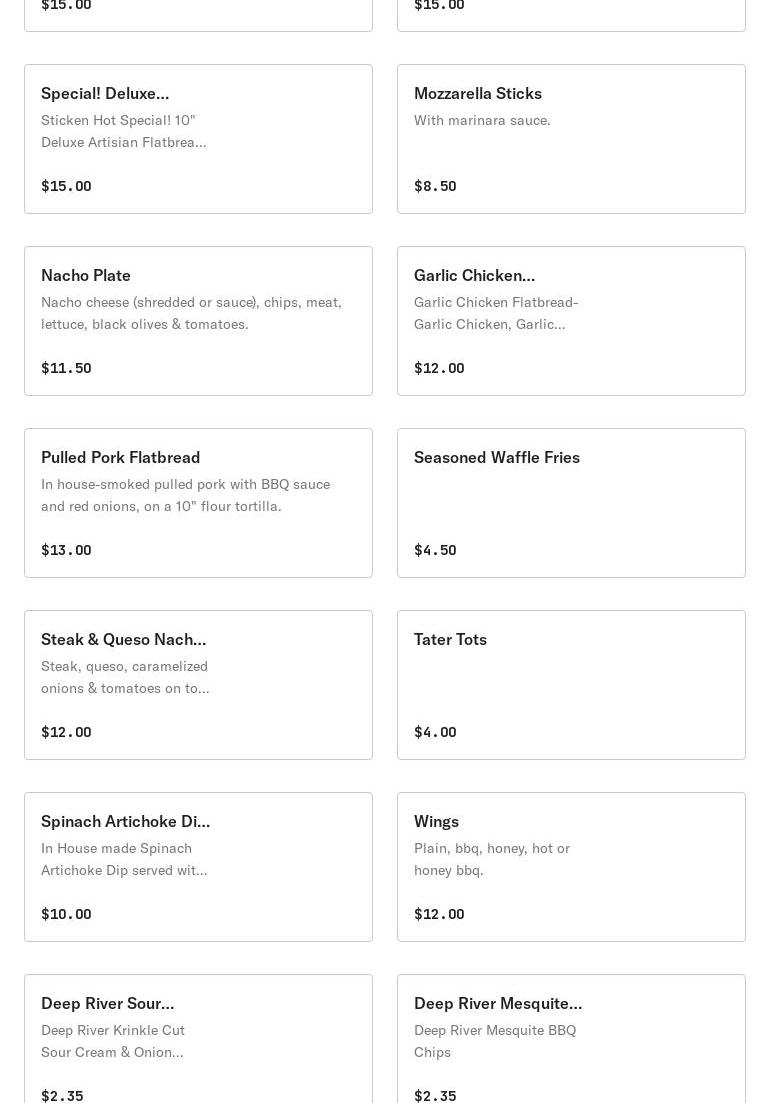Open the Special! Deluxe flatbread item
Screen dimensions: 770x1103
click(x=198, y=139)
